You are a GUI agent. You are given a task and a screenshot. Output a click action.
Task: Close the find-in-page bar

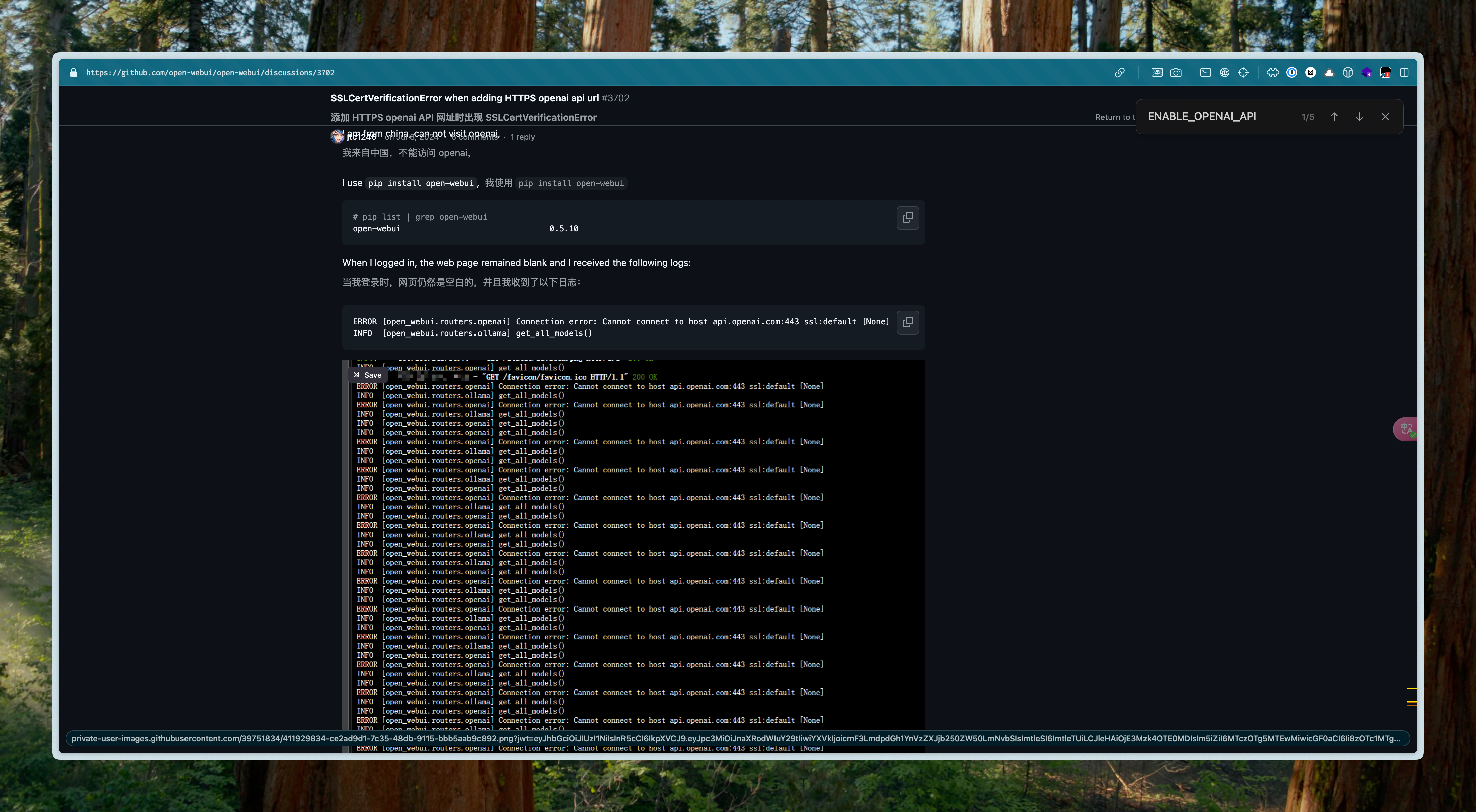[x=1385, y=117]
